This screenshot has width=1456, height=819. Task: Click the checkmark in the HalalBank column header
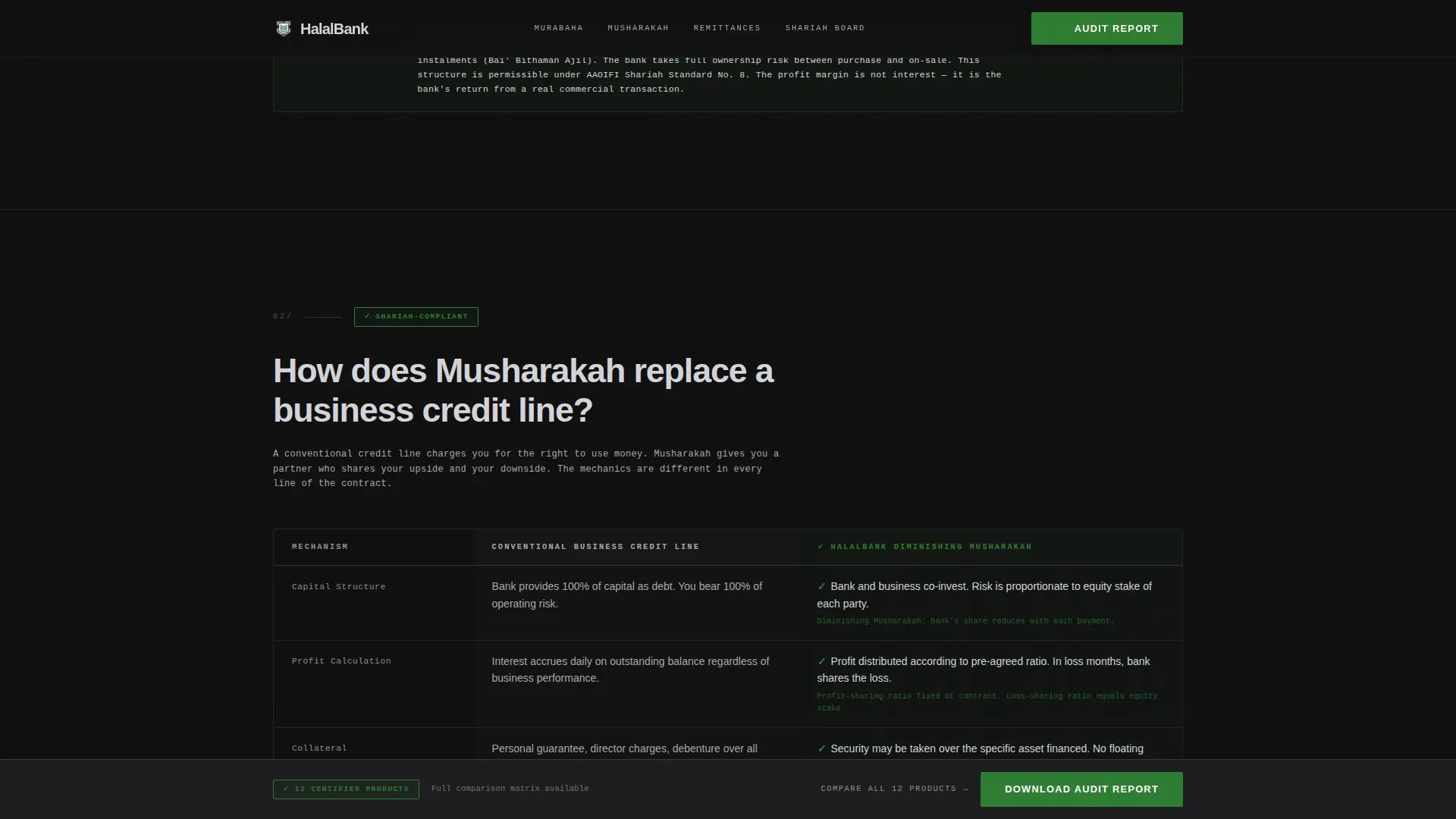(x=821, y=547)
